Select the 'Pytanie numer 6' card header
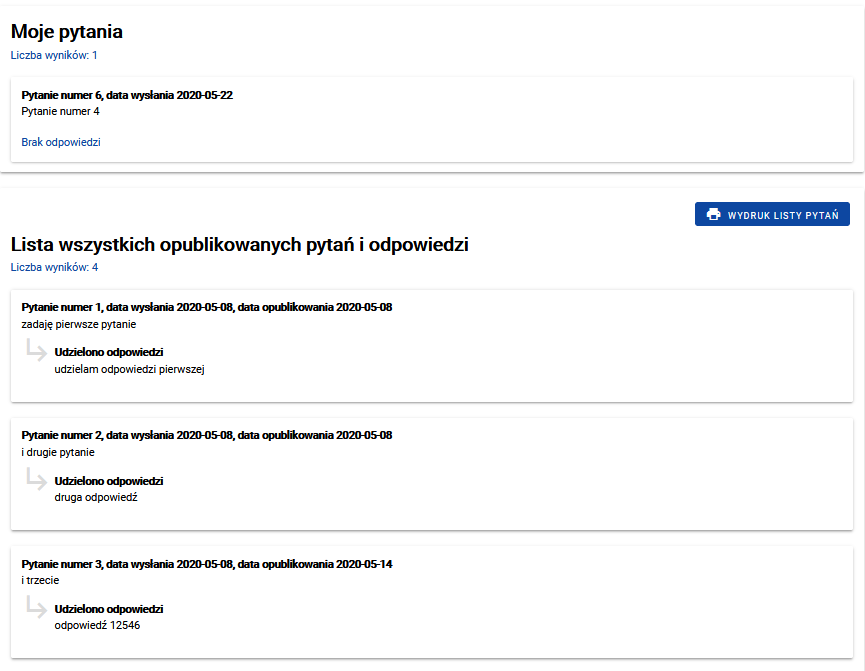Image resolution: width=865 pixels, height=671 pixels. pos(127,95)
